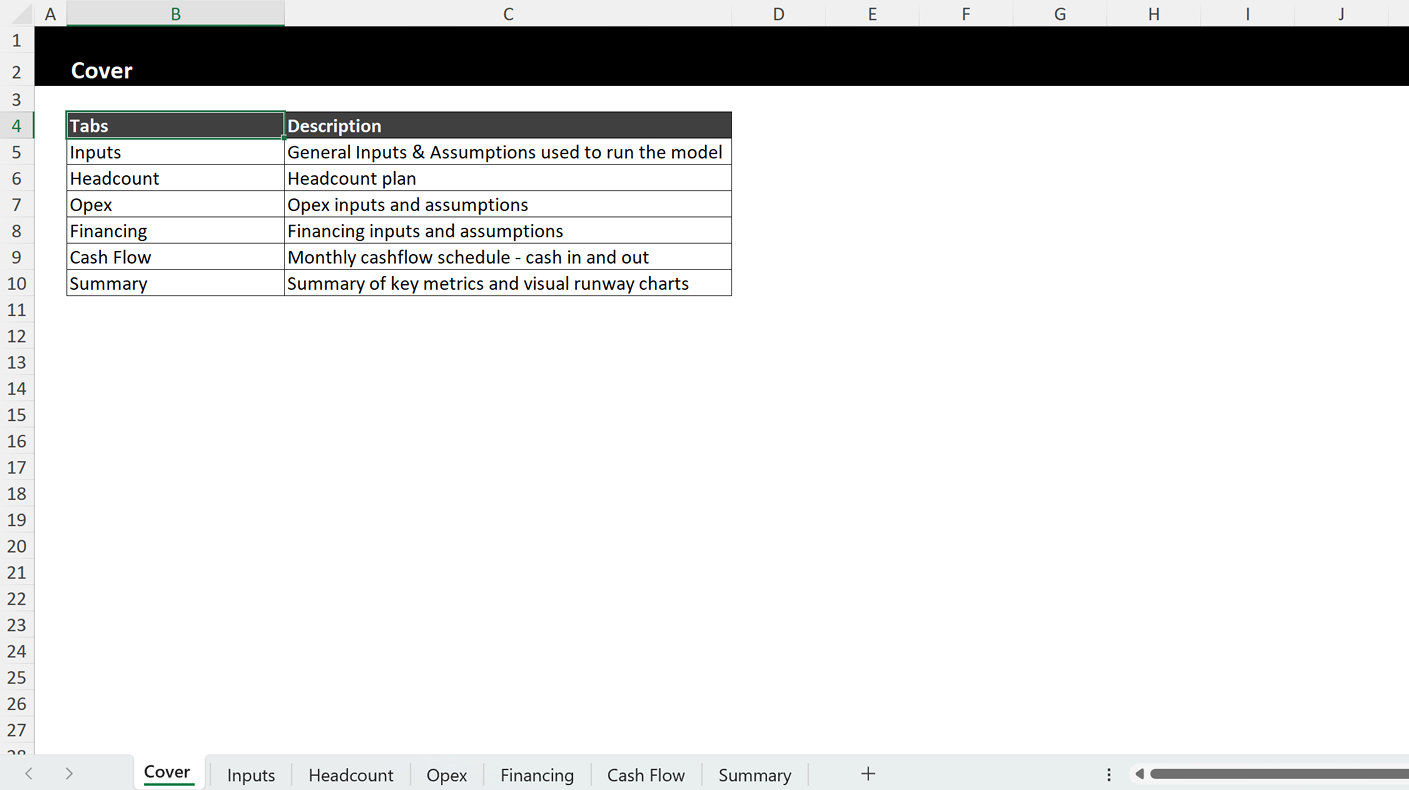The width and height of the screenshot is (1409, 790).
Task: Open the Summary sheet tab
Action: tap(754, 774)
